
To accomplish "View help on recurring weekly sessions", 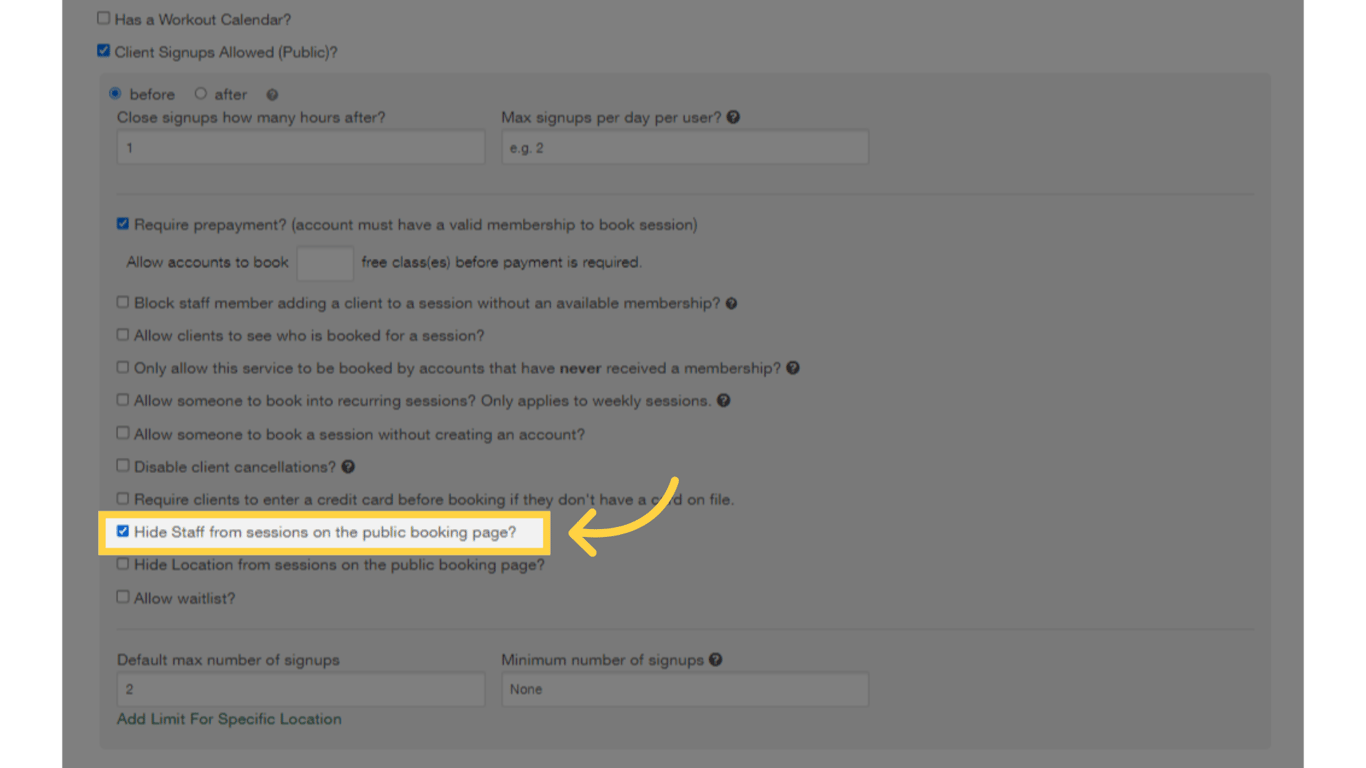I will click(723, 400).
